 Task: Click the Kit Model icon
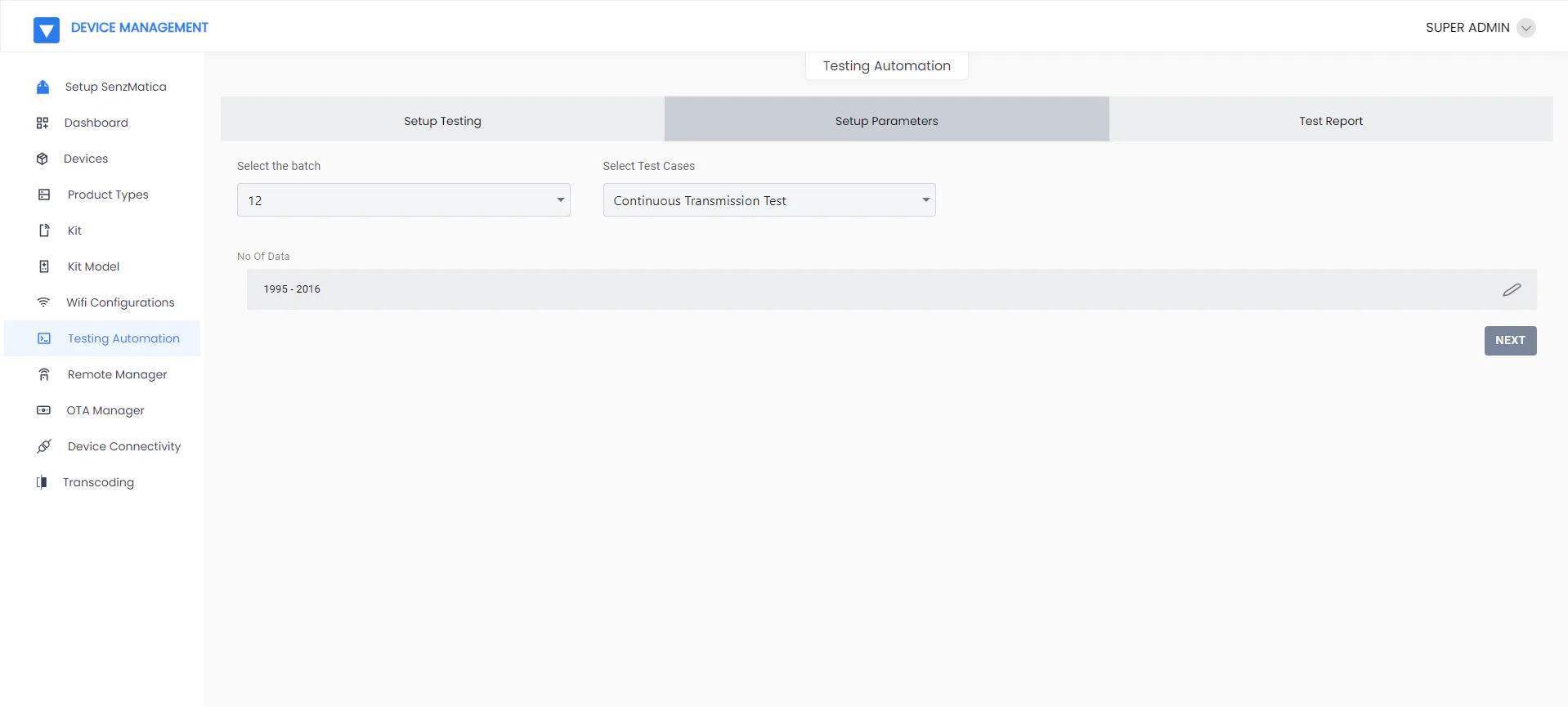tap(44, 266)
